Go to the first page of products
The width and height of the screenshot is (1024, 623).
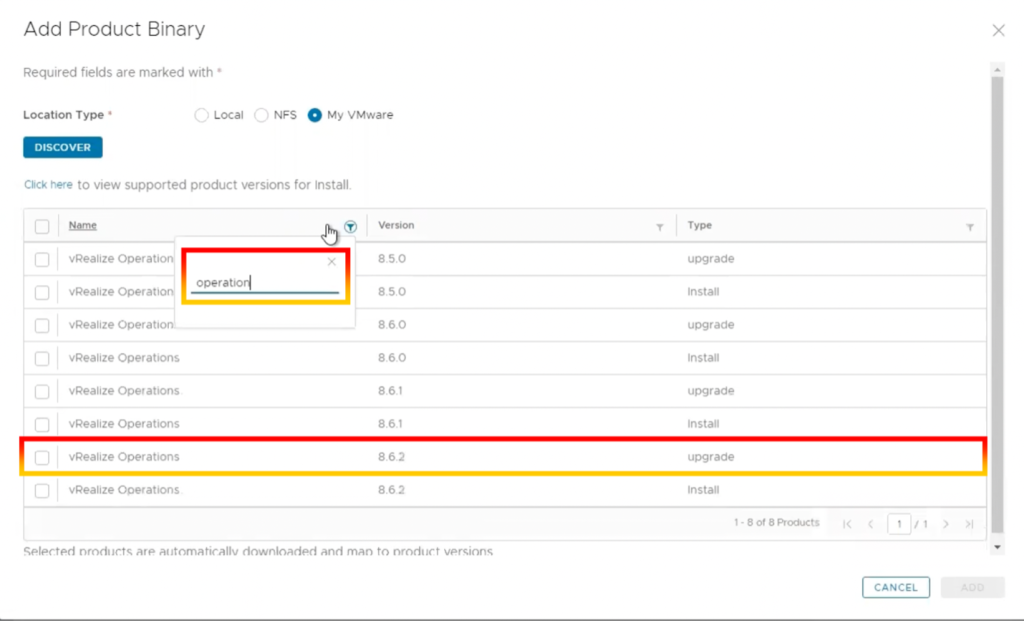(847, 524)
